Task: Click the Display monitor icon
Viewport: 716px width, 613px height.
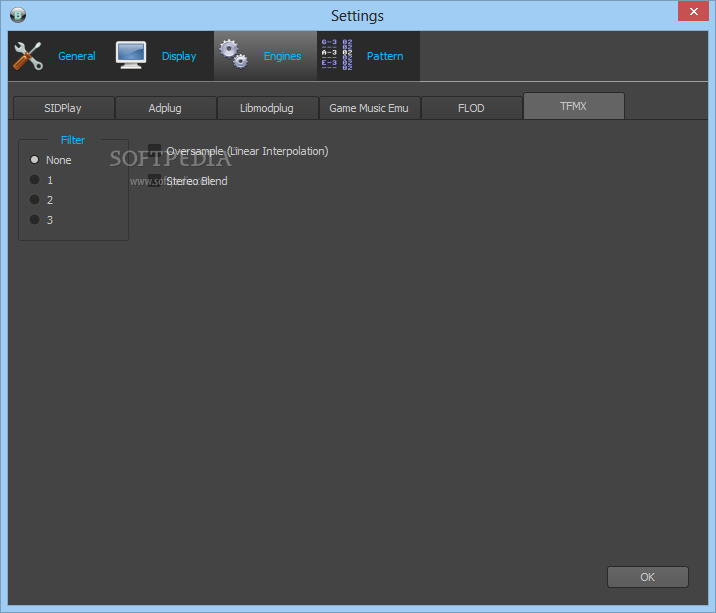Action: (131, 55)
